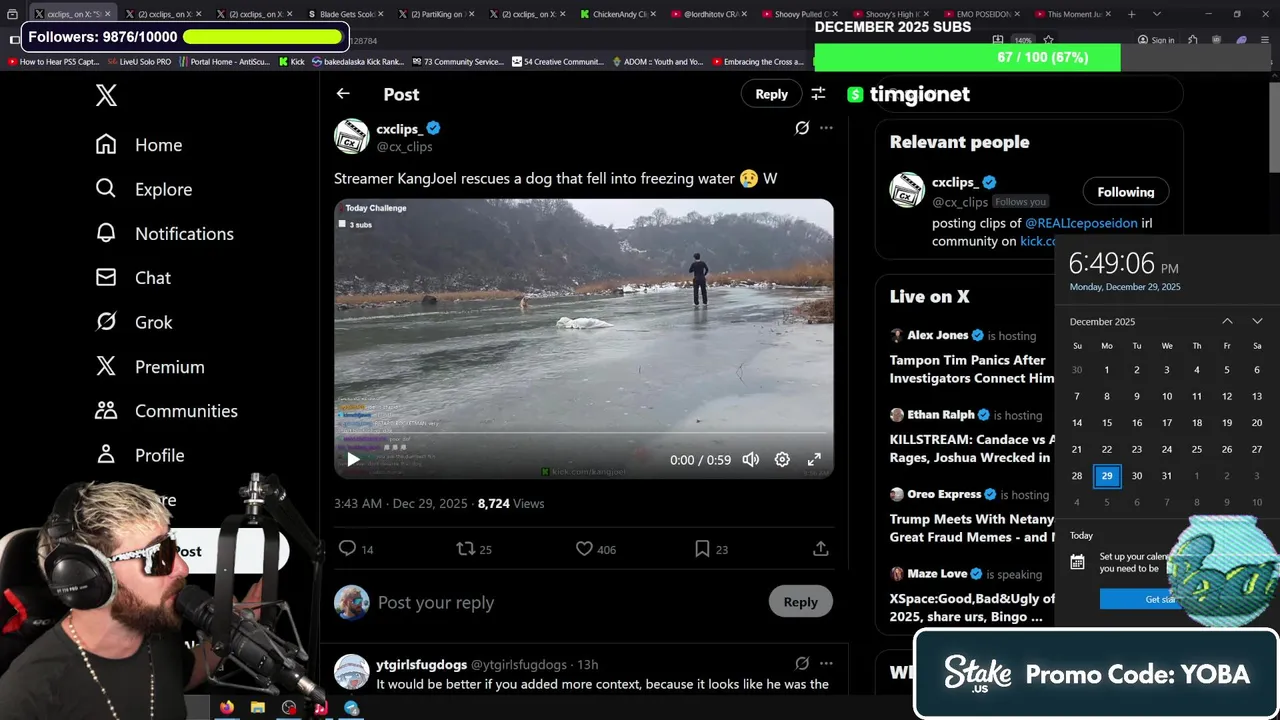Enter fullscreen on the video player

[814, 460]
